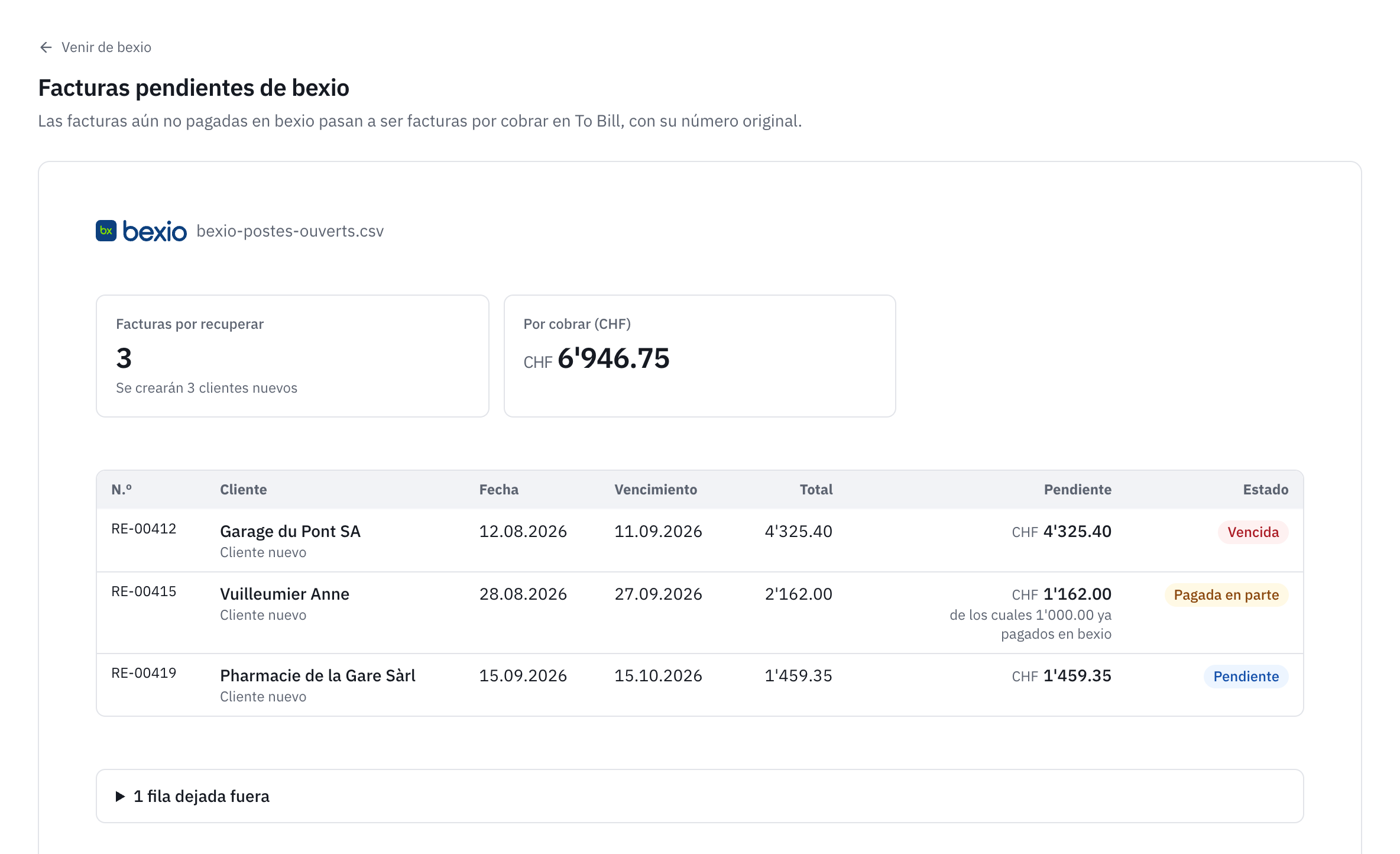Click the 'Facturas pendientes de bexio' heading
The height and width of the screenshot is (854, 1400).
coord(194,88)
